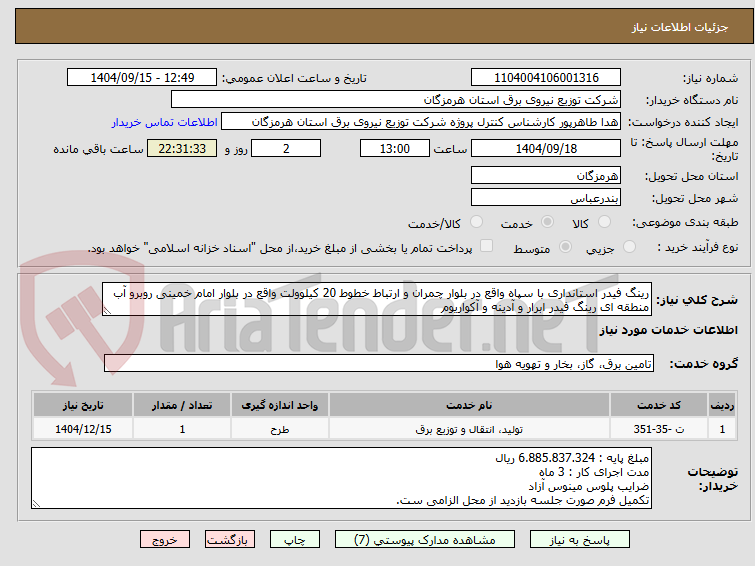This screenshot has height=566, width=755.
Task: Select the خدمت radio button
Action: (x=547, y=222)
